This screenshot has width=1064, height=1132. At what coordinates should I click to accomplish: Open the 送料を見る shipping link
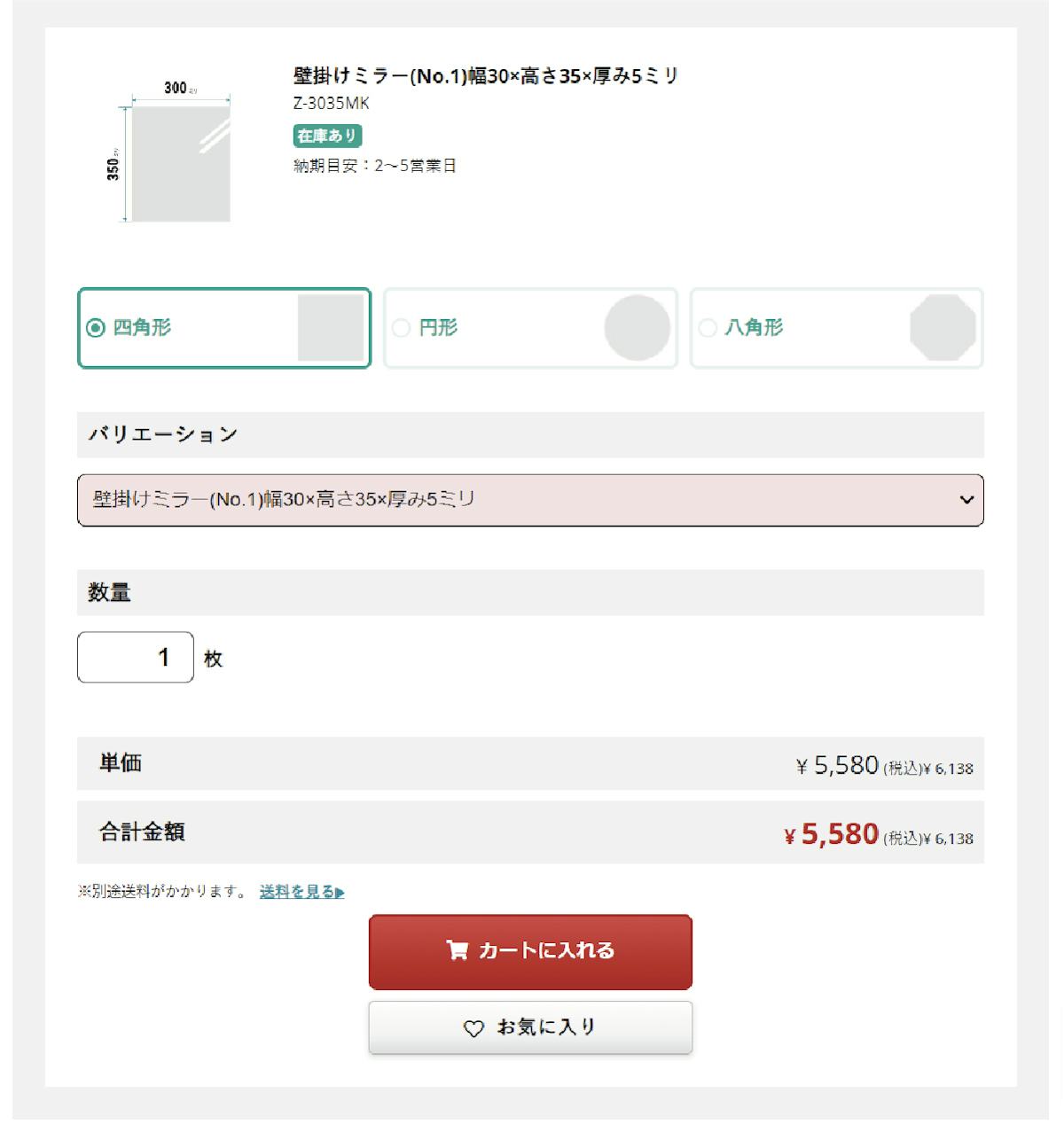296,892
